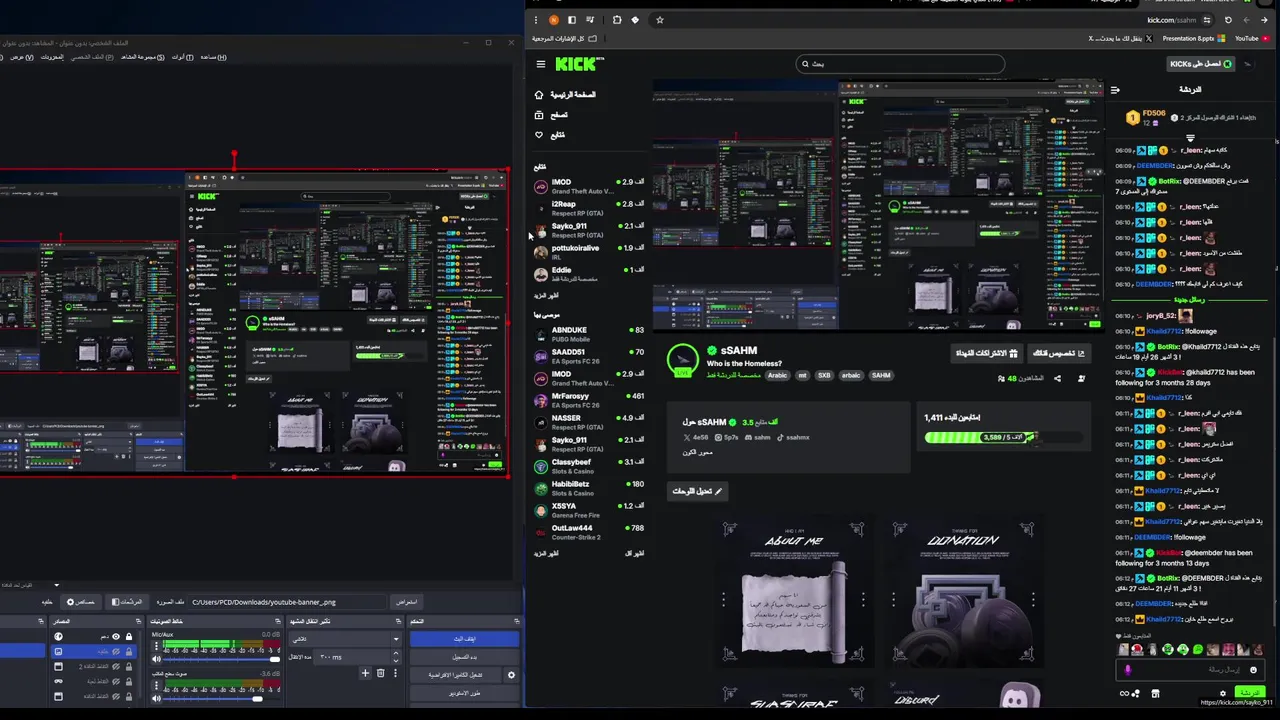Viewport: 1280px width, 720px height.
Task: Click the get KICKs button
Action: pos(1201,64)
